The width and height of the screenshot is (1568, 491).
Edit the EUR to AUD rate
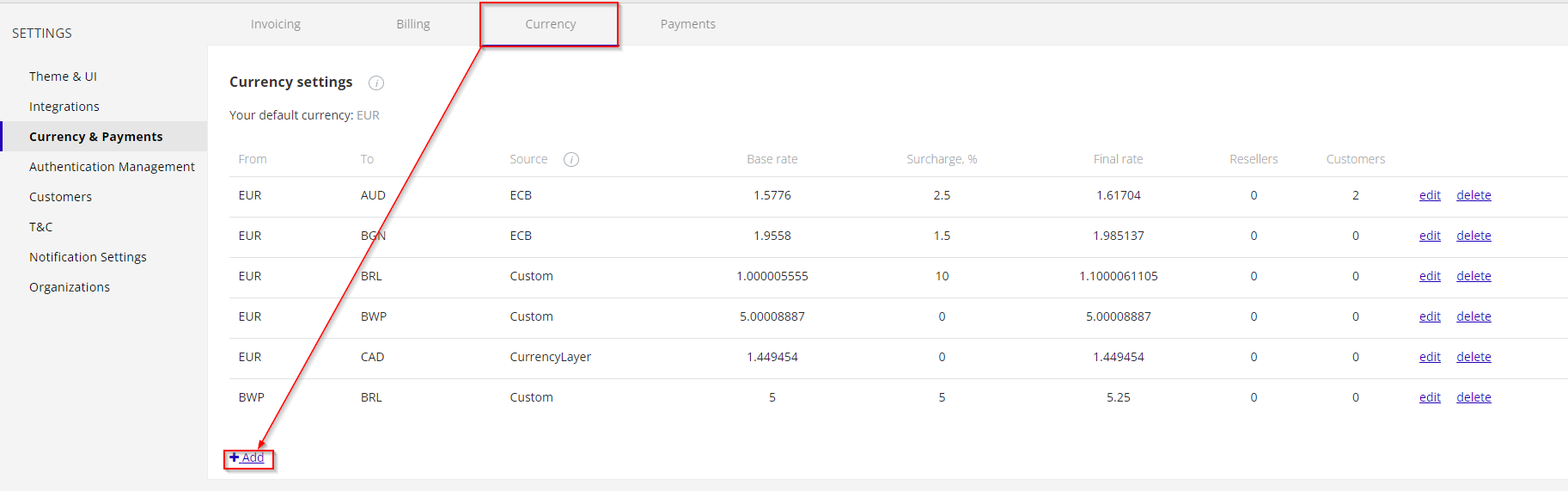click(1430, 196)
